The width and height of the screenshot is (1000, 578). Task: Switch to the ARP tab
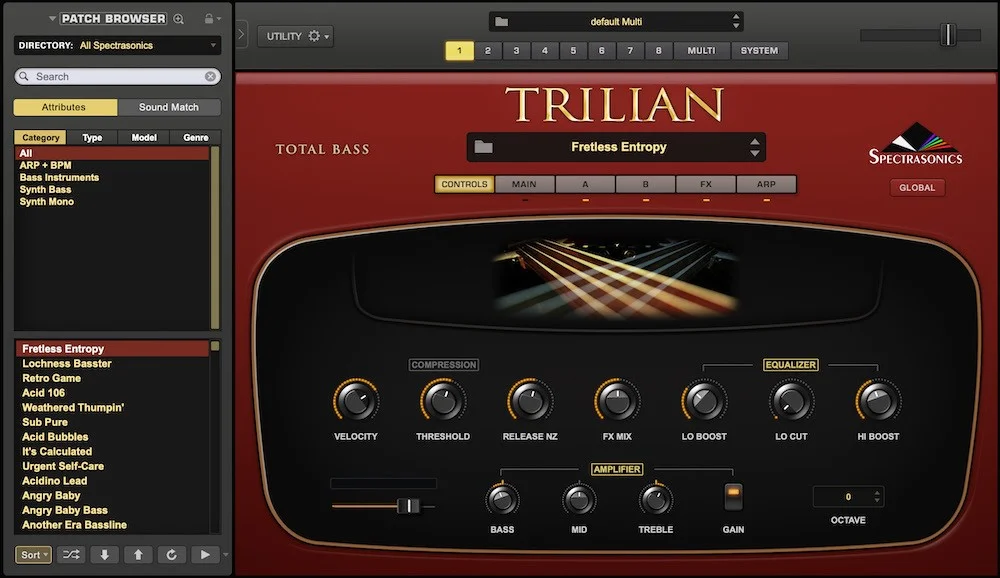click(766, 184)
